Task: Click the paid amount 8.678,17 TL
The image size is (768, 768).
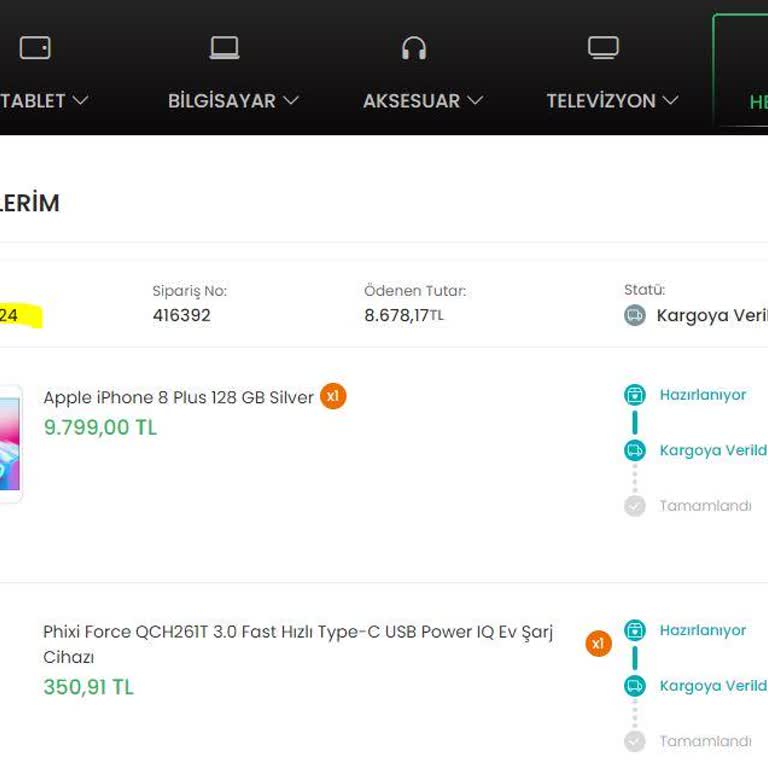Action: (x=404, y=315)
